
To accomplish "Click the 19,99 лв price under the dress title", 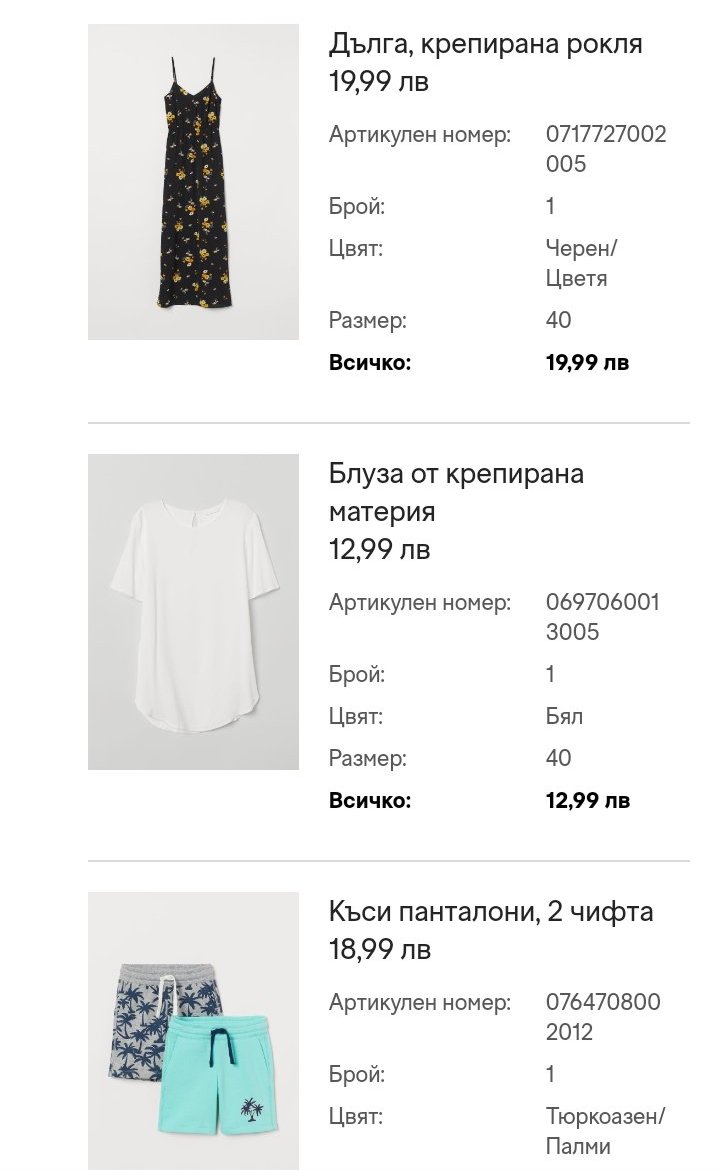I will 378,82.
